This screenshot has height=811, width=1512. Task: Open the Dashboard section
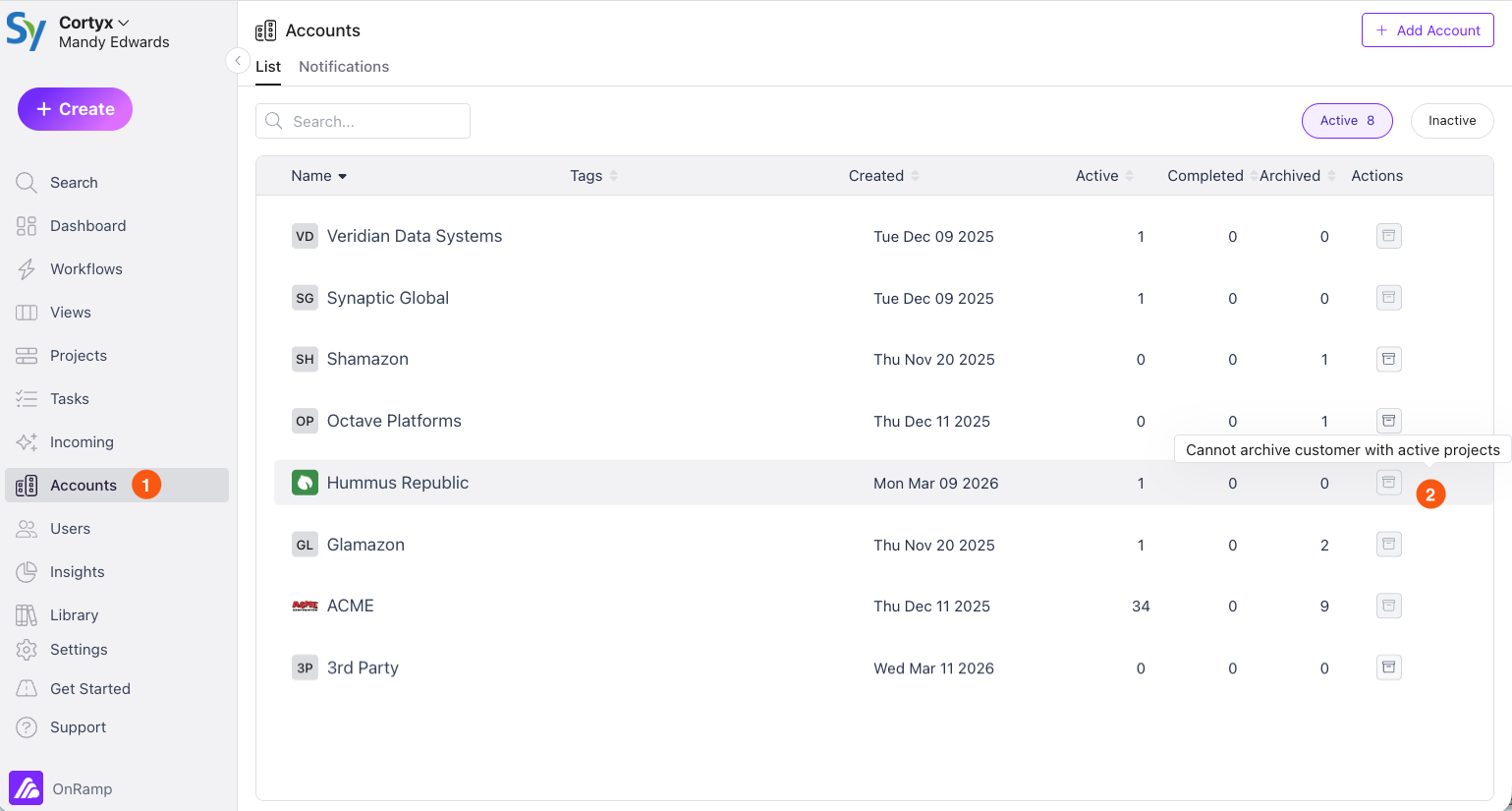click(x=87, y=225)
